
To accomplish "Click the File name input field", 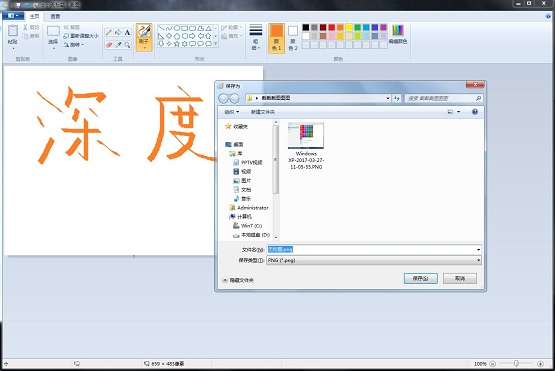I will tap(374, 250).
